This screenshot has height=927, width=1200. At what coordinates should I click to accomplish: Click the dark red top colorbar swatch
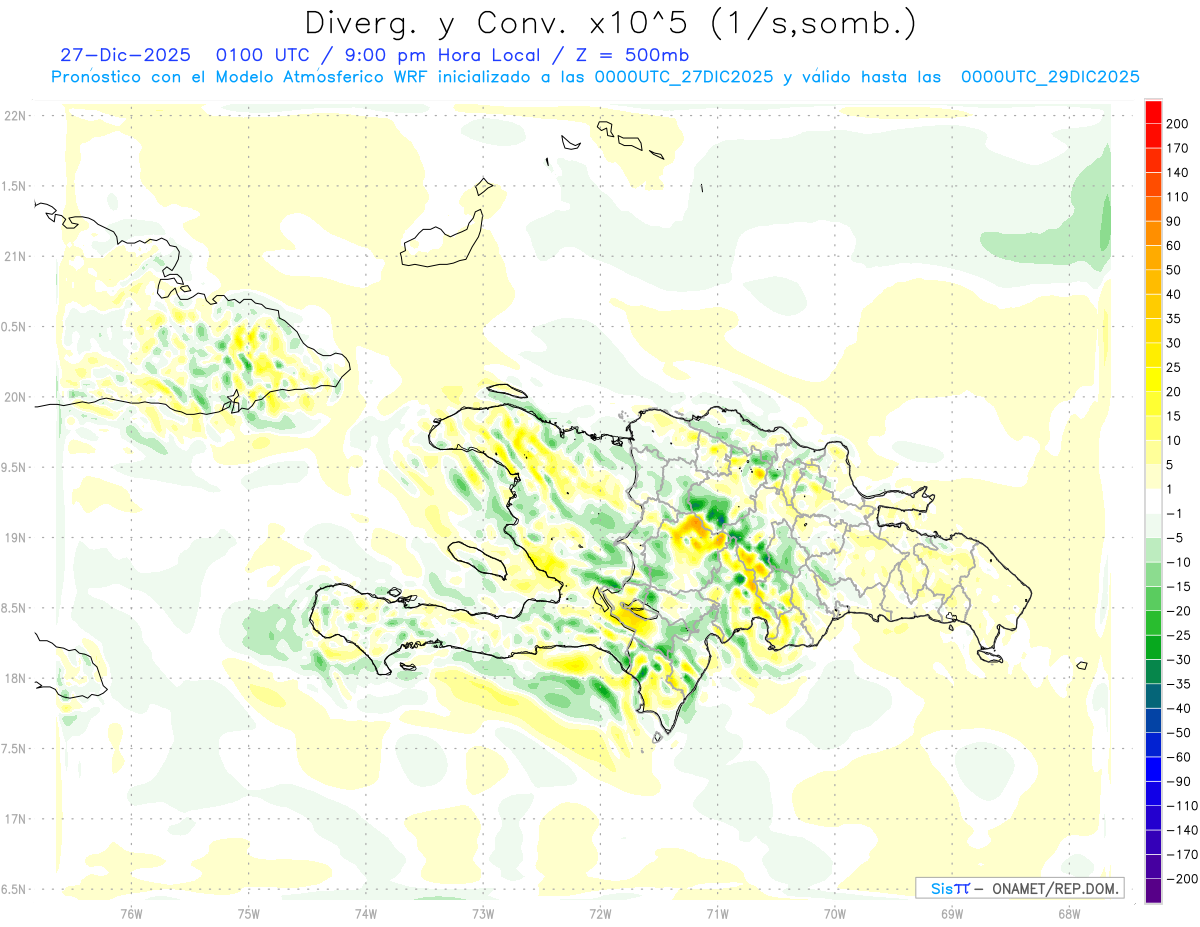[1153, 113]
